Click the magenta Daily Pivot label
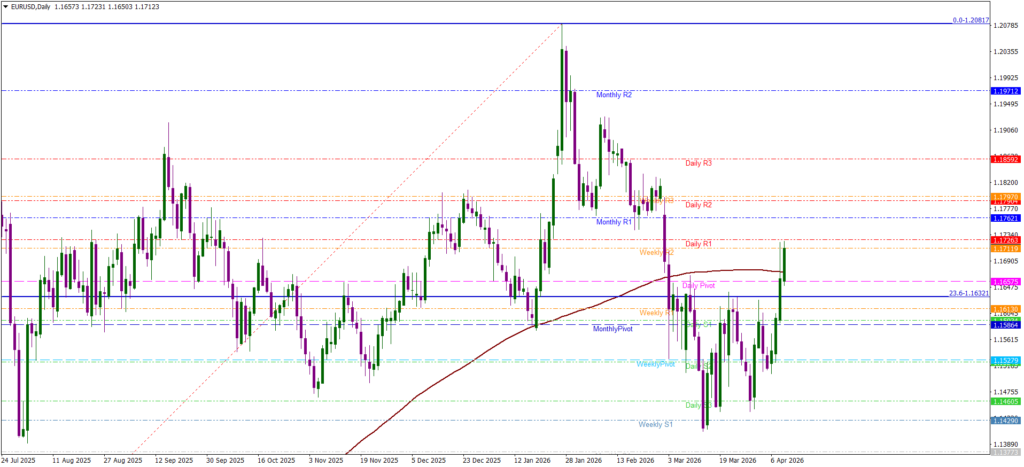Viewport: 1024px width, 467px height. (698, 285)
